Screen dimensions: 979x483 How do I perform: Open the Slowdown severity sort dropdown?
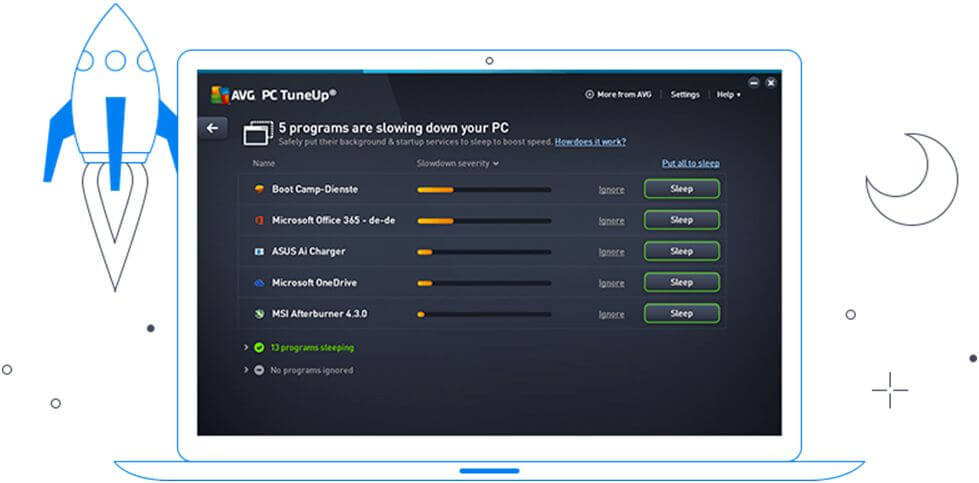[x=458, y=163]
